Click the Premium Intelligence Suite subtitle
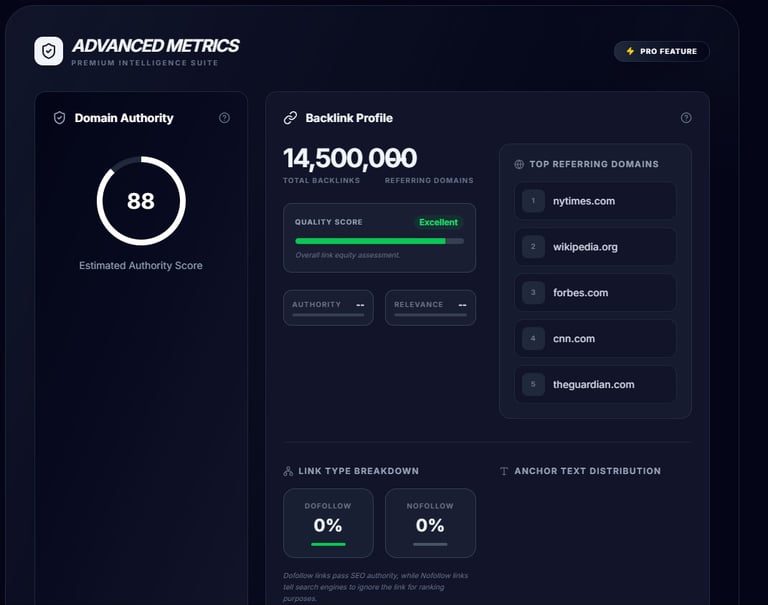The height and width of the screenshot is (605, 768). tap(144, 63)
